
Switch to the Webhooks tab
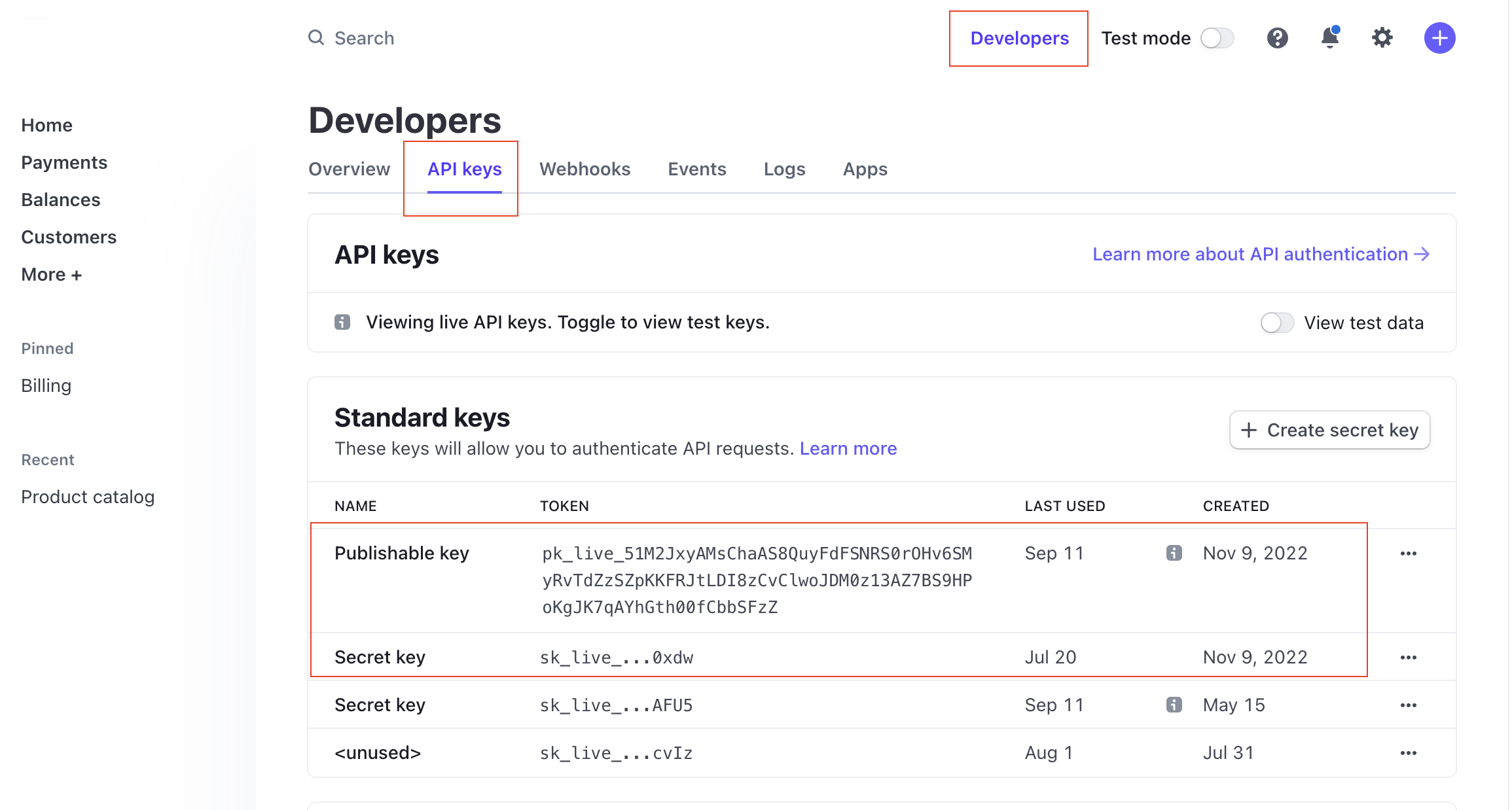(x=585, y=169)
